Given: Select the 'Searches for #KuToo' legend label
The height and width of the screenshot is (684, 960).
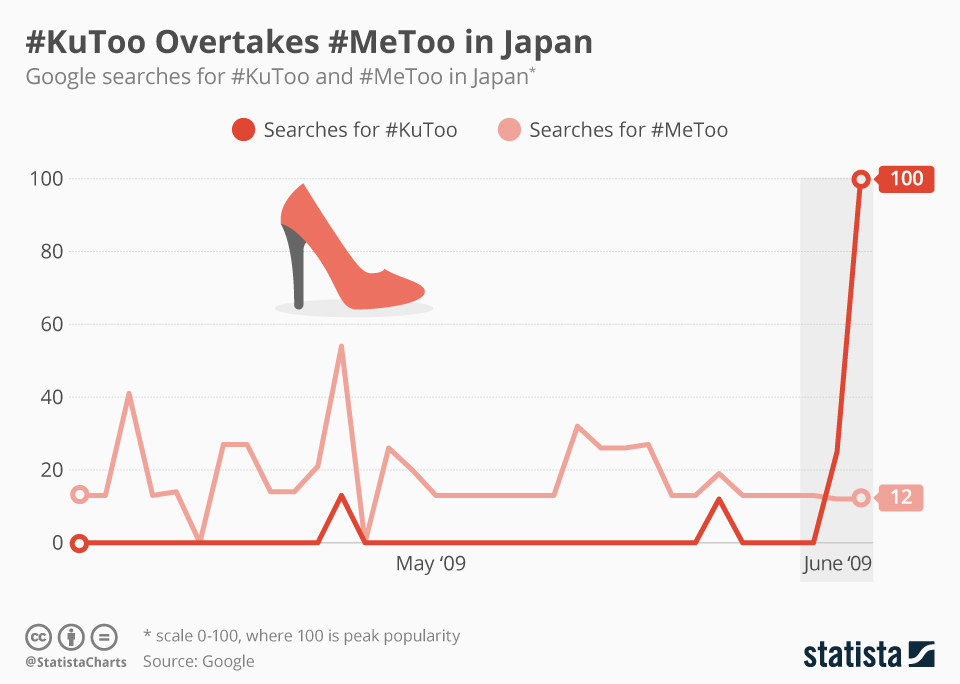Looking at the screenshot, I should tap(360, 130).
